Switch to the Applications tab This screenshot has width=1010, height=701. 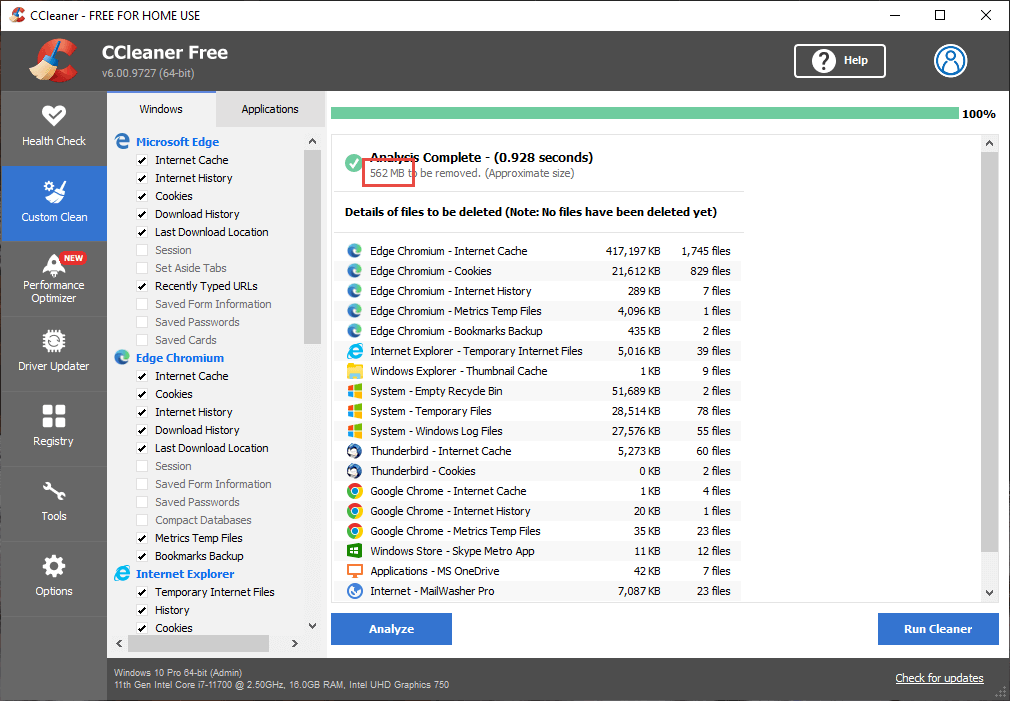pos(270,109)
